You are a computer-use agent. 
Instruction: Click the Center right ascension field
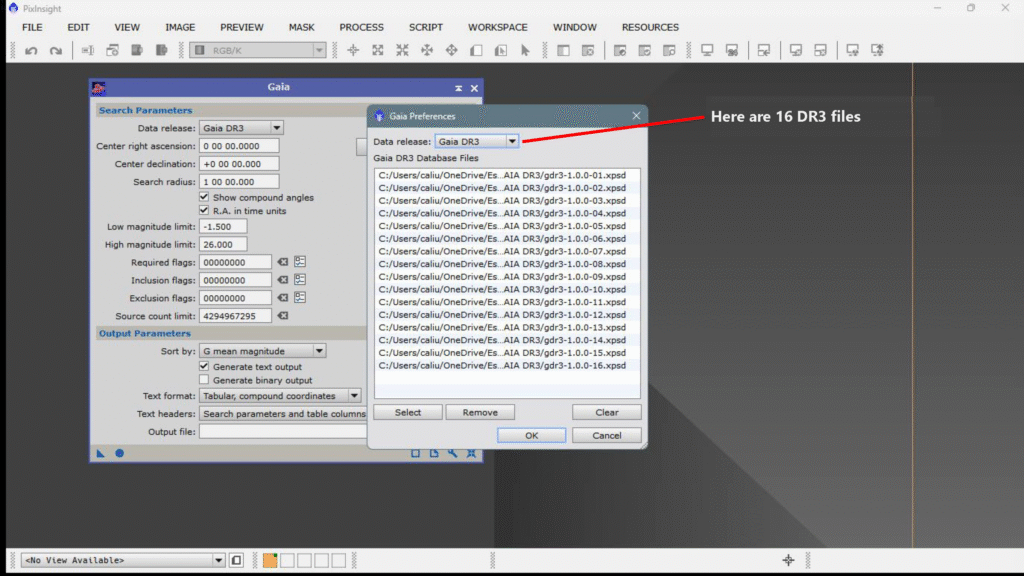click(239, 146)
